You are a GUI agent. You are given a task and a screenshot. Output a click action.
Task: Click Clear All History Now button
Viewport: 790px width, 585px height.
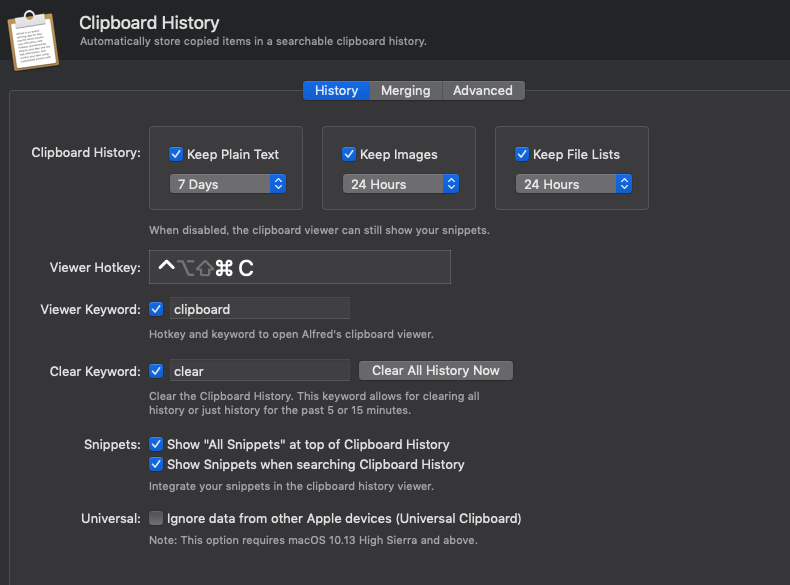(x=436, y=370)
